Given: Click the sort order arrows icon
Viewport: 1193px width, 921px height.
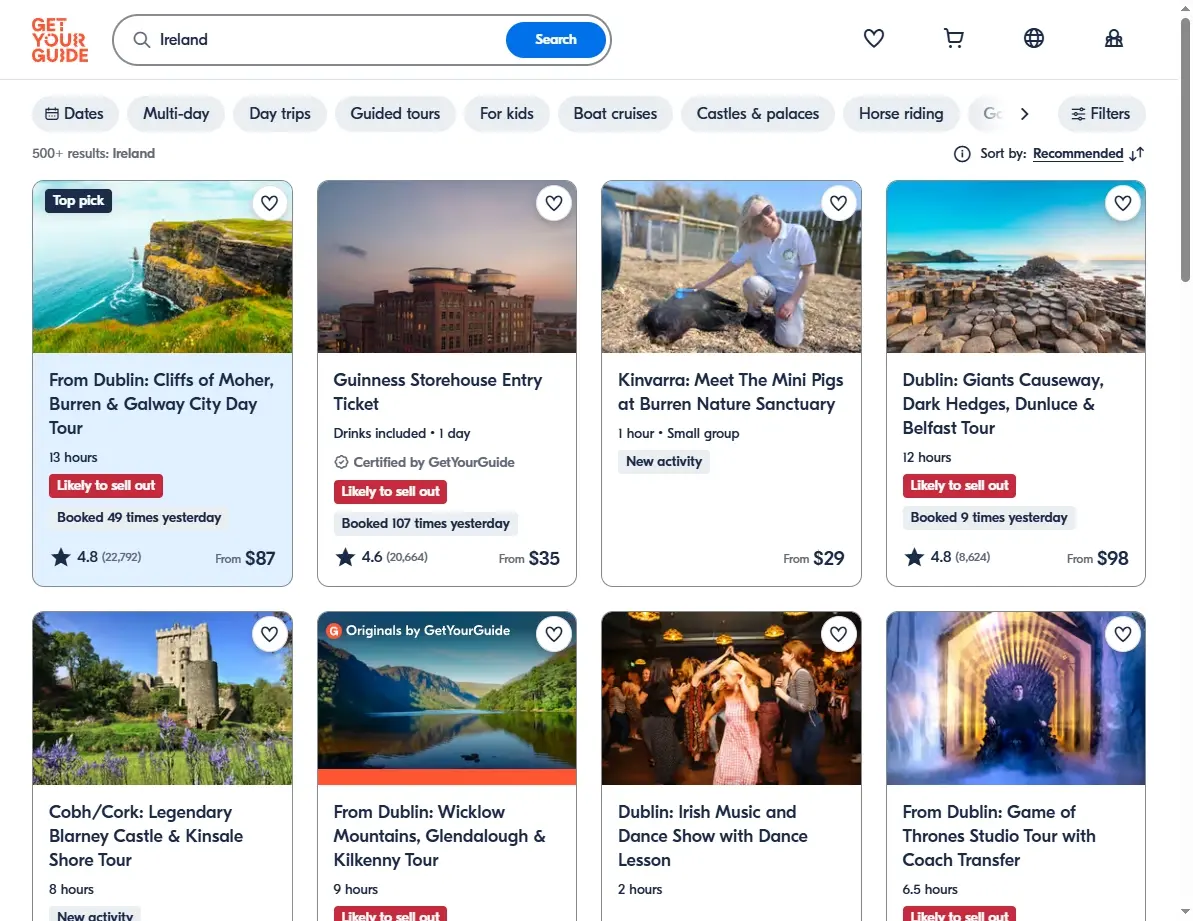Looking at the screenshot, I should (1137, 154).
